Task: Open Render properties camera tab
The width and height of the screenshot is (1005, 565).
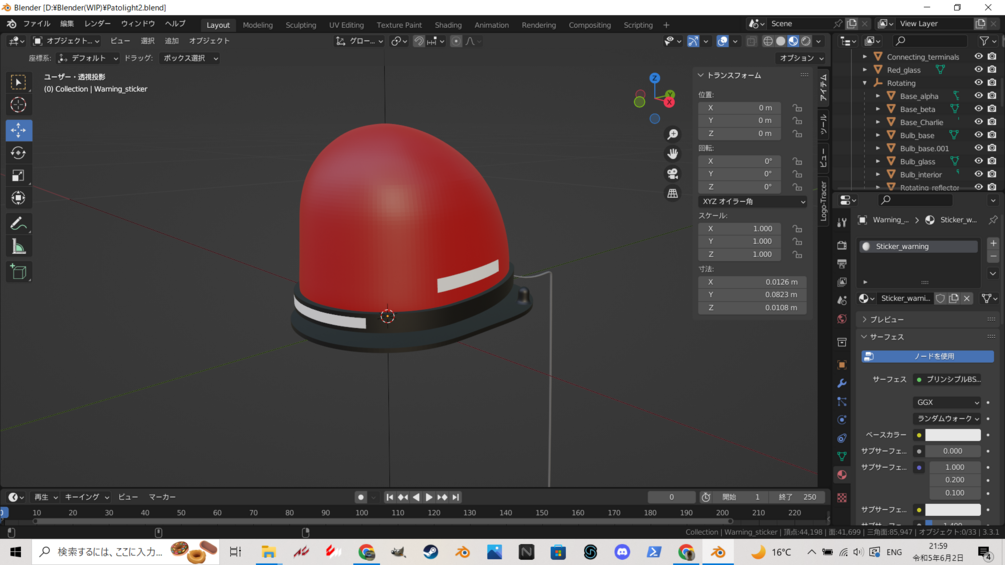Action: [x=842, y=245]
